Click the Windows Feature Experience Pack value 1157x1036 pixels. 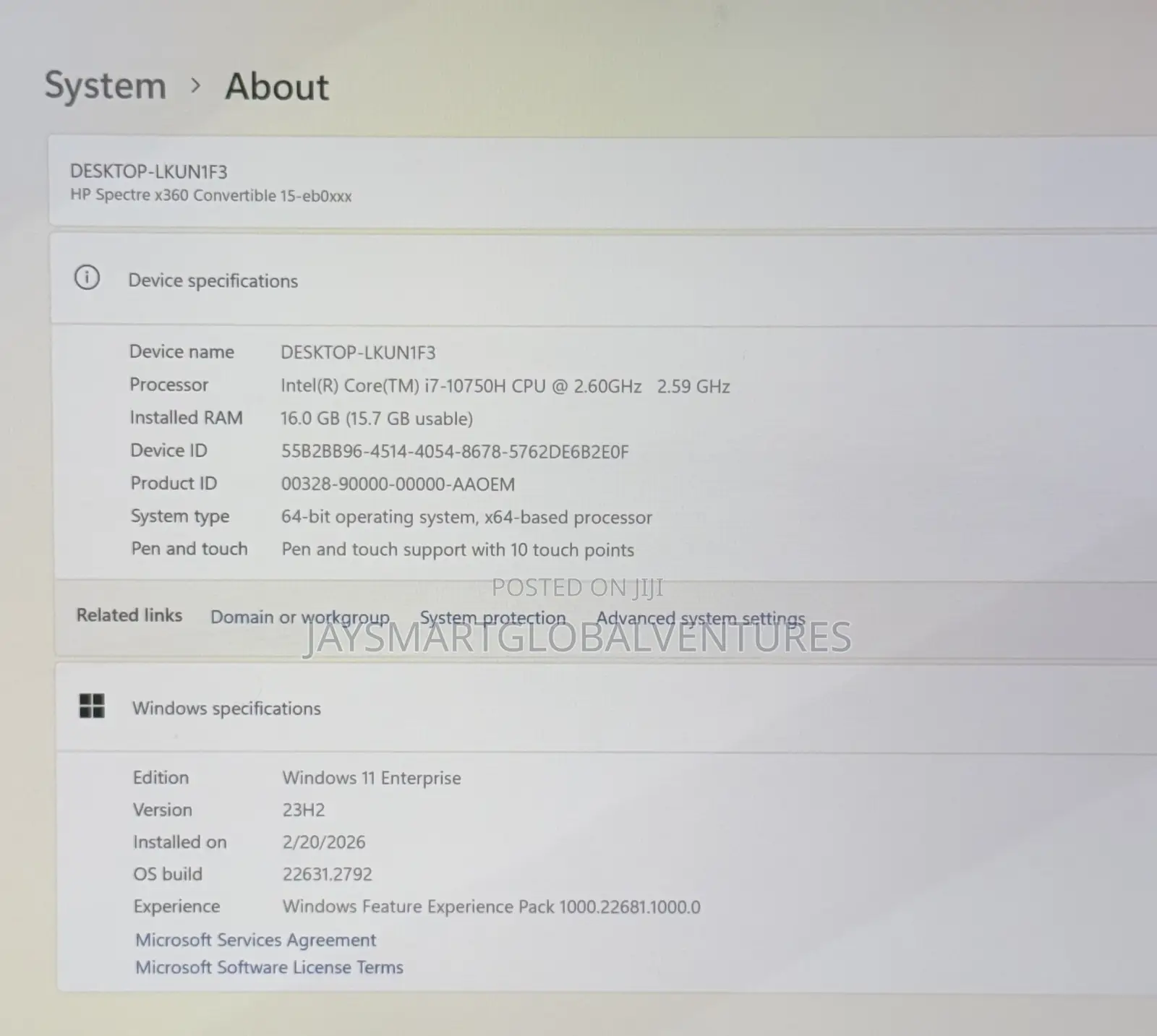pos(492,907)
